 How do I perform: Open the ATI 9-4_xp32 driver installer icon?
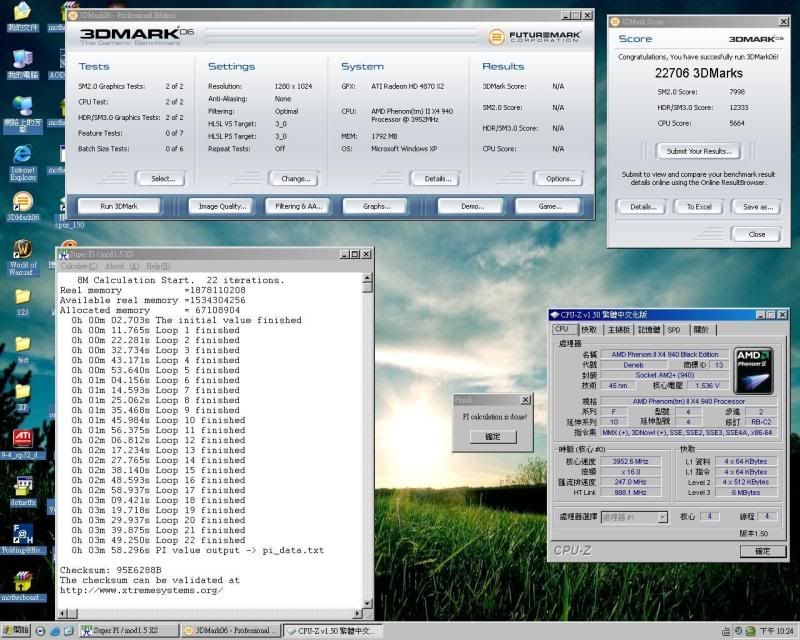pyautogui.click(x=22, y=444)
